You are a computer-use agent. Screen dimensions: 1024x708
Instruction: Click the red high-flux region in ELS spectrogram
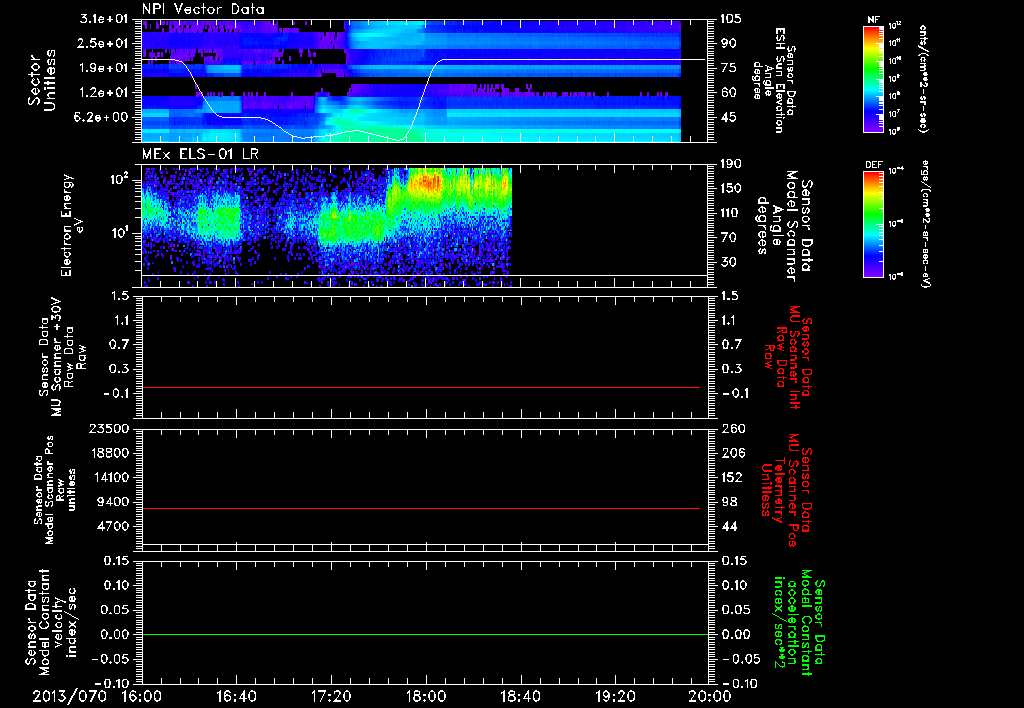click(428, 182)
